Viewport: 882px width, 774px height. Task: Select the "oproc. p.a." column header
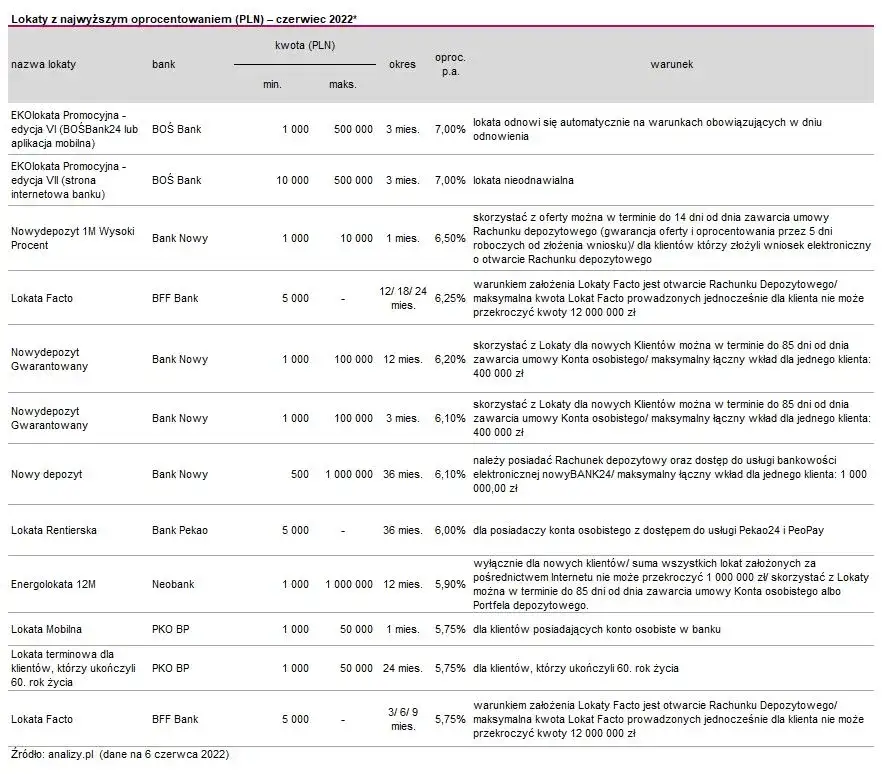point(450,64)
